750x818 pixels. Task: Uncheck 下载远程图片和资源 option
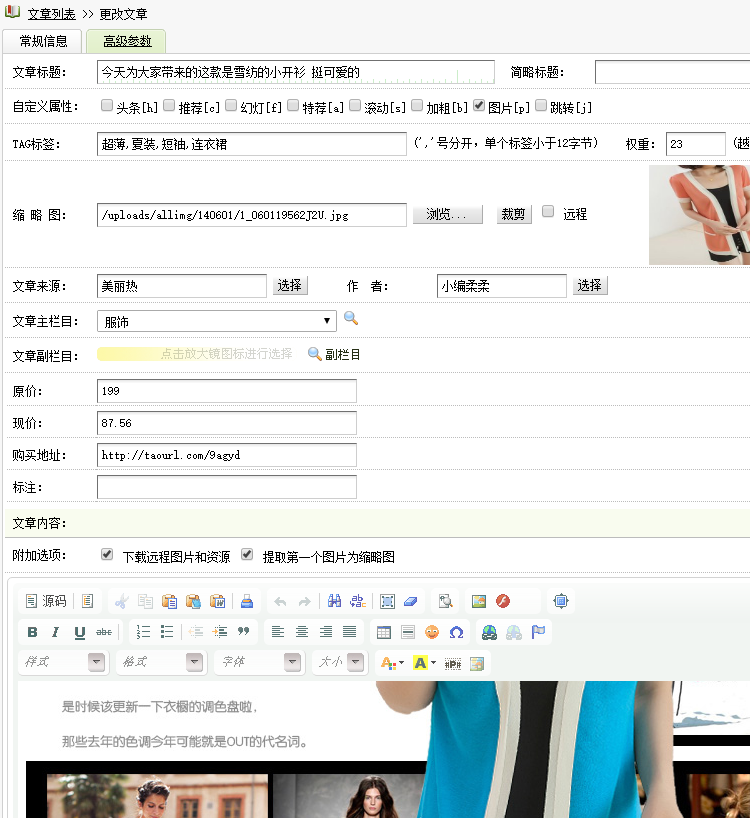(107, 555)
